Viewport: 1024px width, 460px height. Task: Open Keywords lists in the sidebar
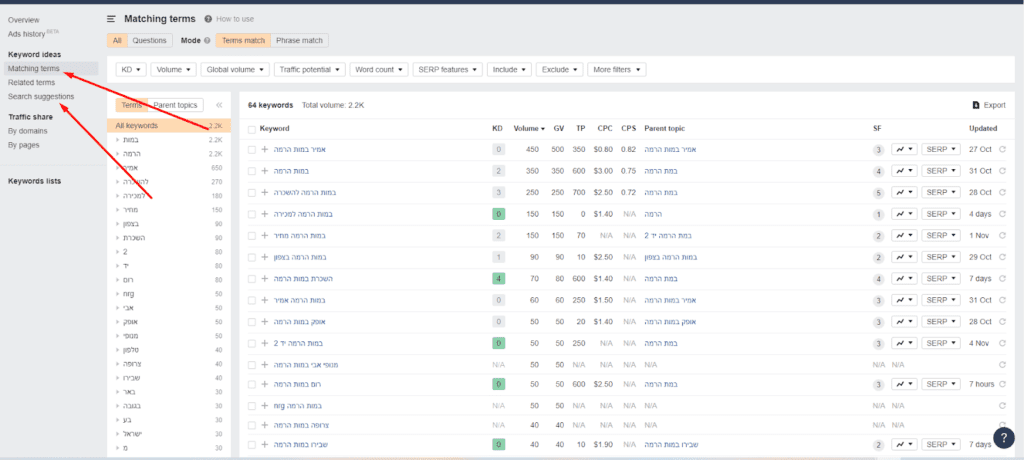[x=35, y=181]
